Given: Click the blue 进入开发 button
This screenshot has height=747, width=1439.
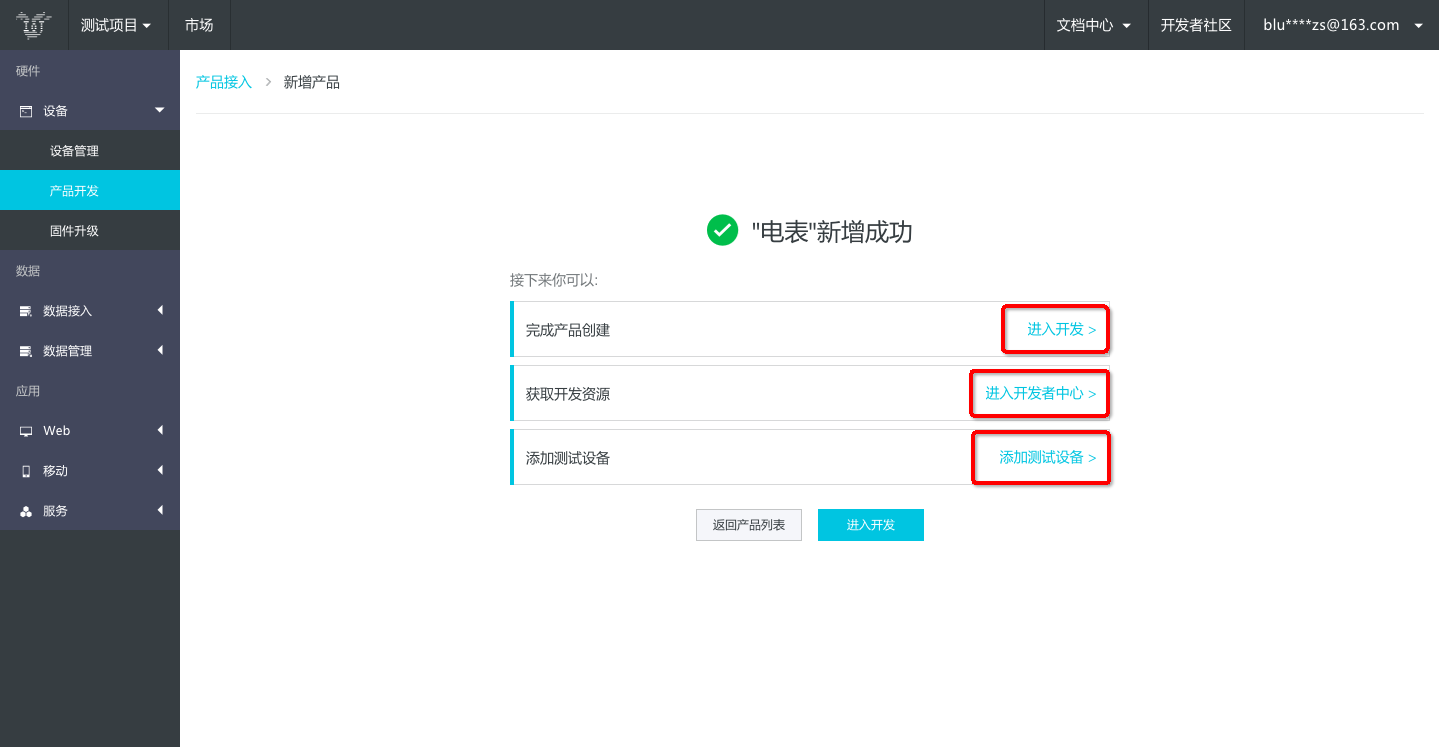Looking at the screenshot, I should pyautogui.click(x=871, y=525).
